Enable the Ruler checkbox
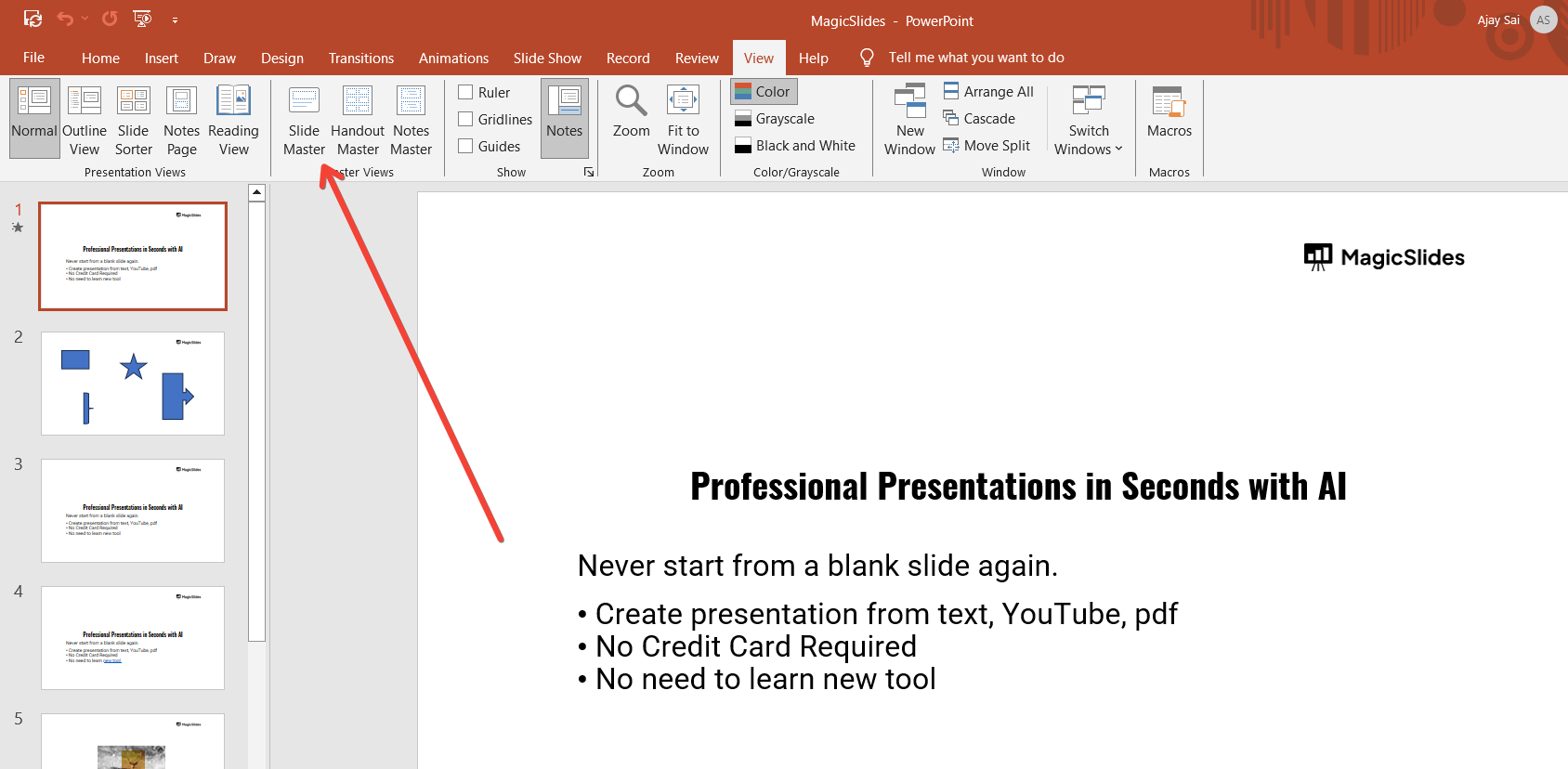Image resolution: width=1568 pixels, height=769 pixels. point(466,92)
